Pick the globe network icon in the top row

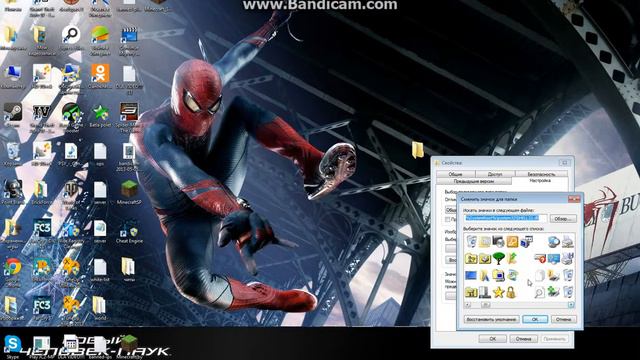coord(553,242)
